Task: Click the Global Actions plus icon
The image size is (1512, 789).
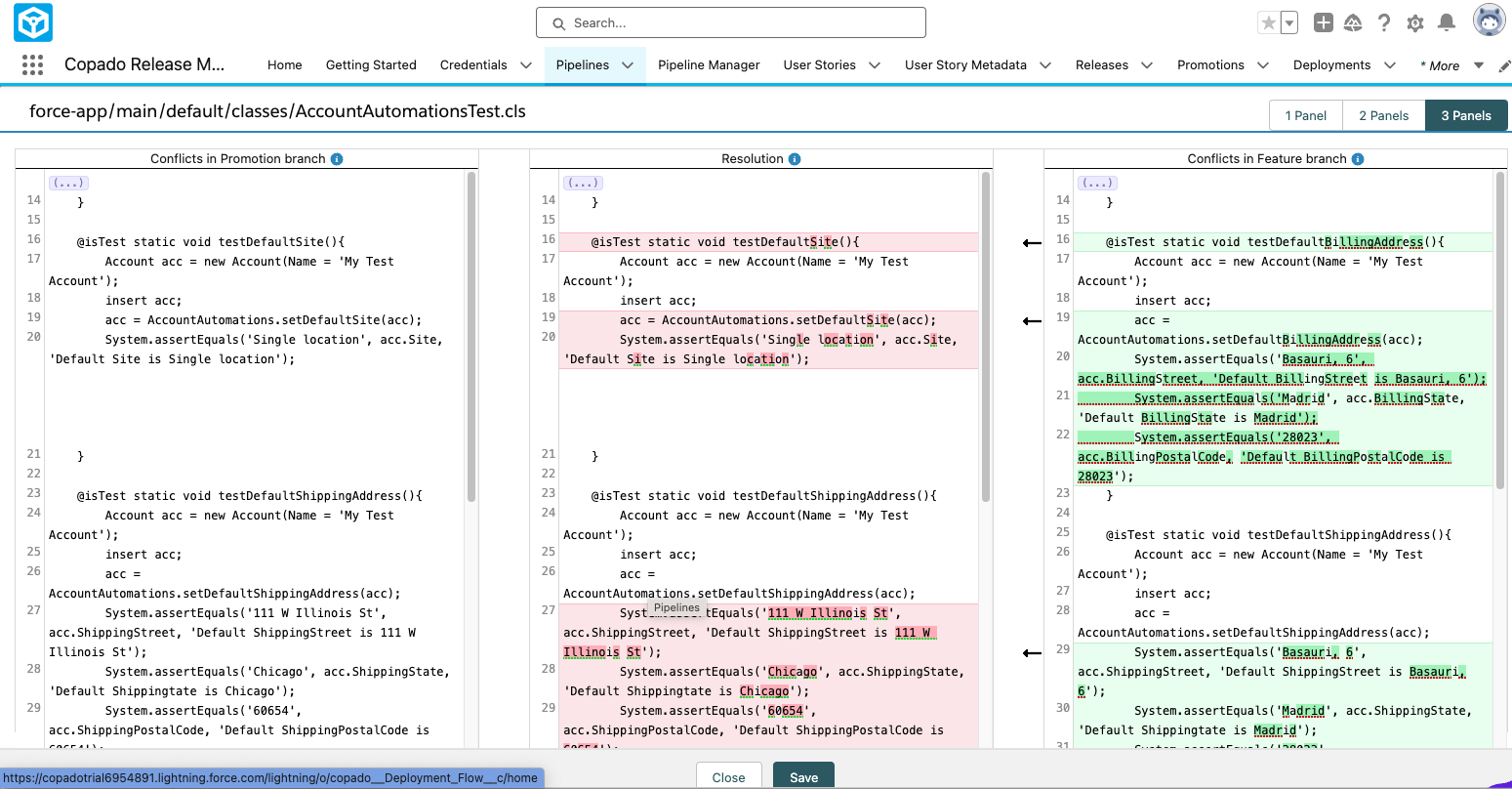Action: (1323, 22)
